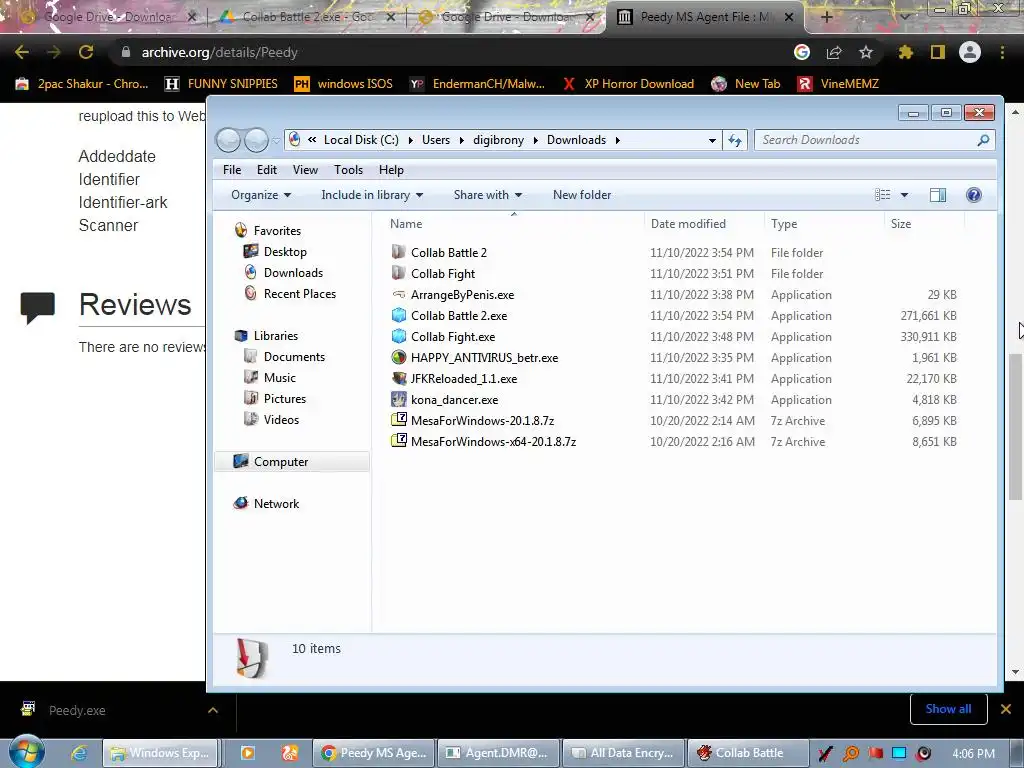Expand Include in library dropdown
The image size is (1024, 768).
click(x=372, y=195)
